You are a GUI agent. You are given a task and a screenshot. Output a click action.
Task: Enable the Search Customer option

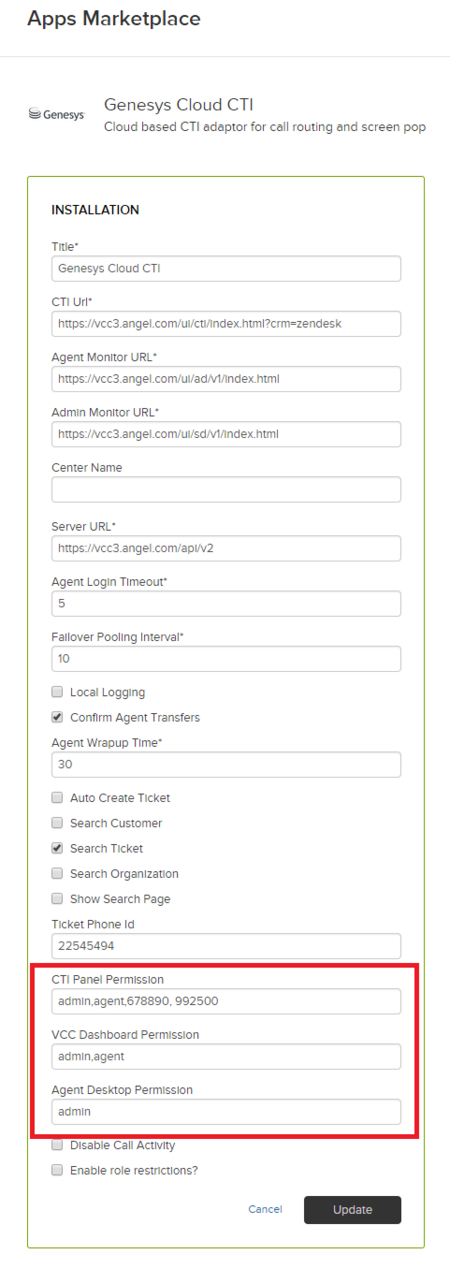57,823
